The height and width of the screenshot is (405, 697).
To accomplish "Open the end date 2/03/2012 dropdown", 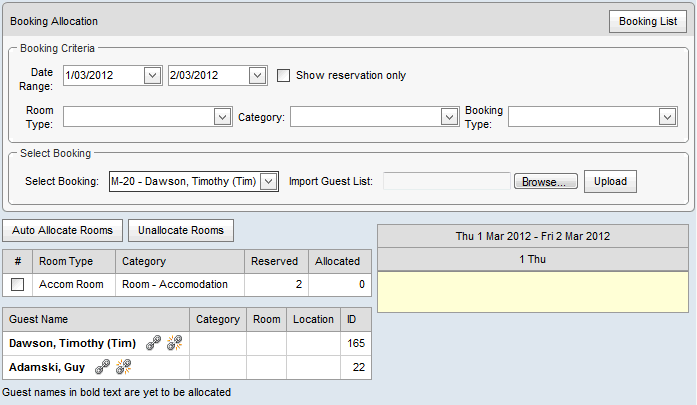I will point(257,75).
